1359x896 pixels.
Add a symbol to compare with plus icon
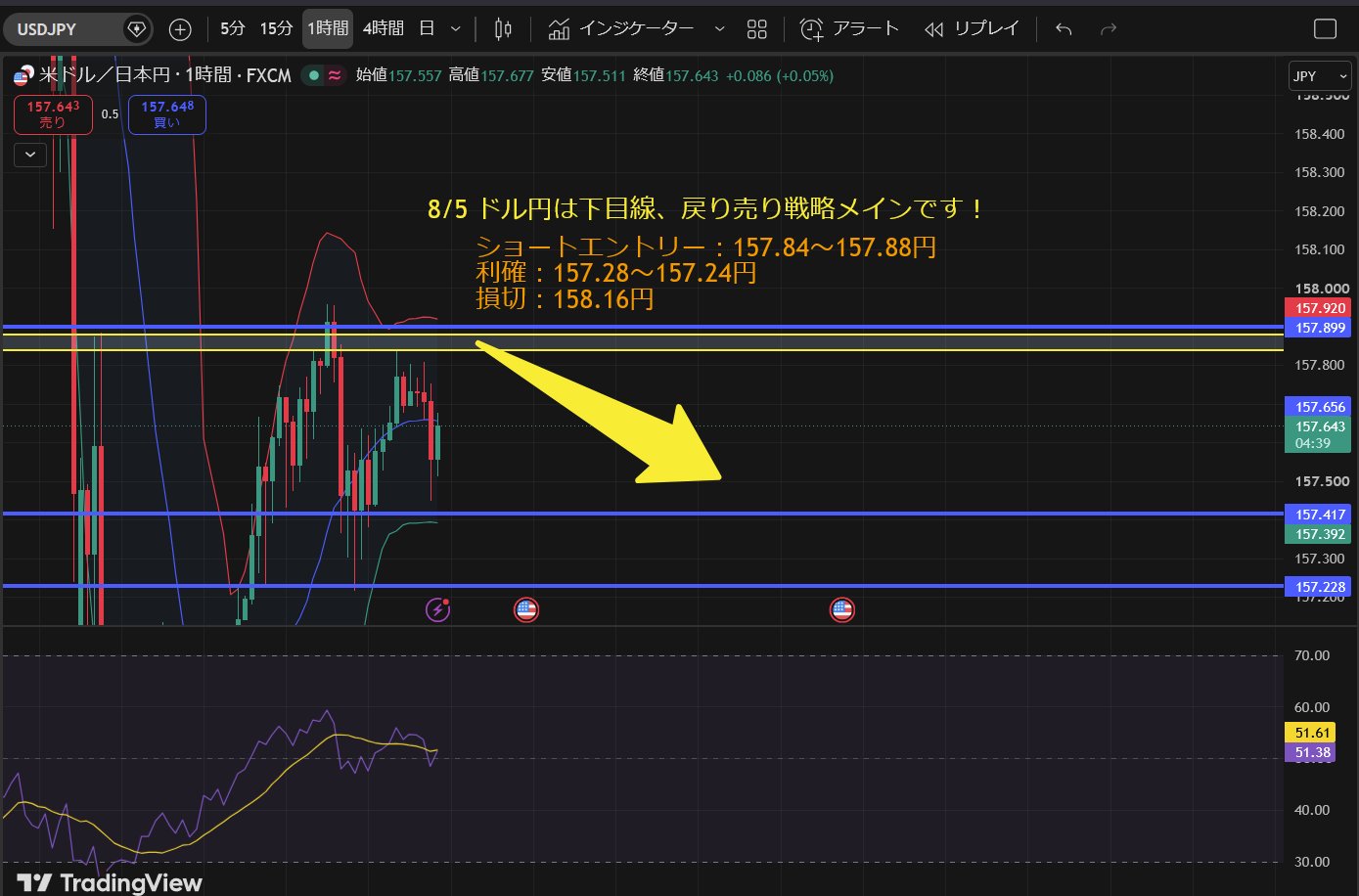[x=180, y=29]
